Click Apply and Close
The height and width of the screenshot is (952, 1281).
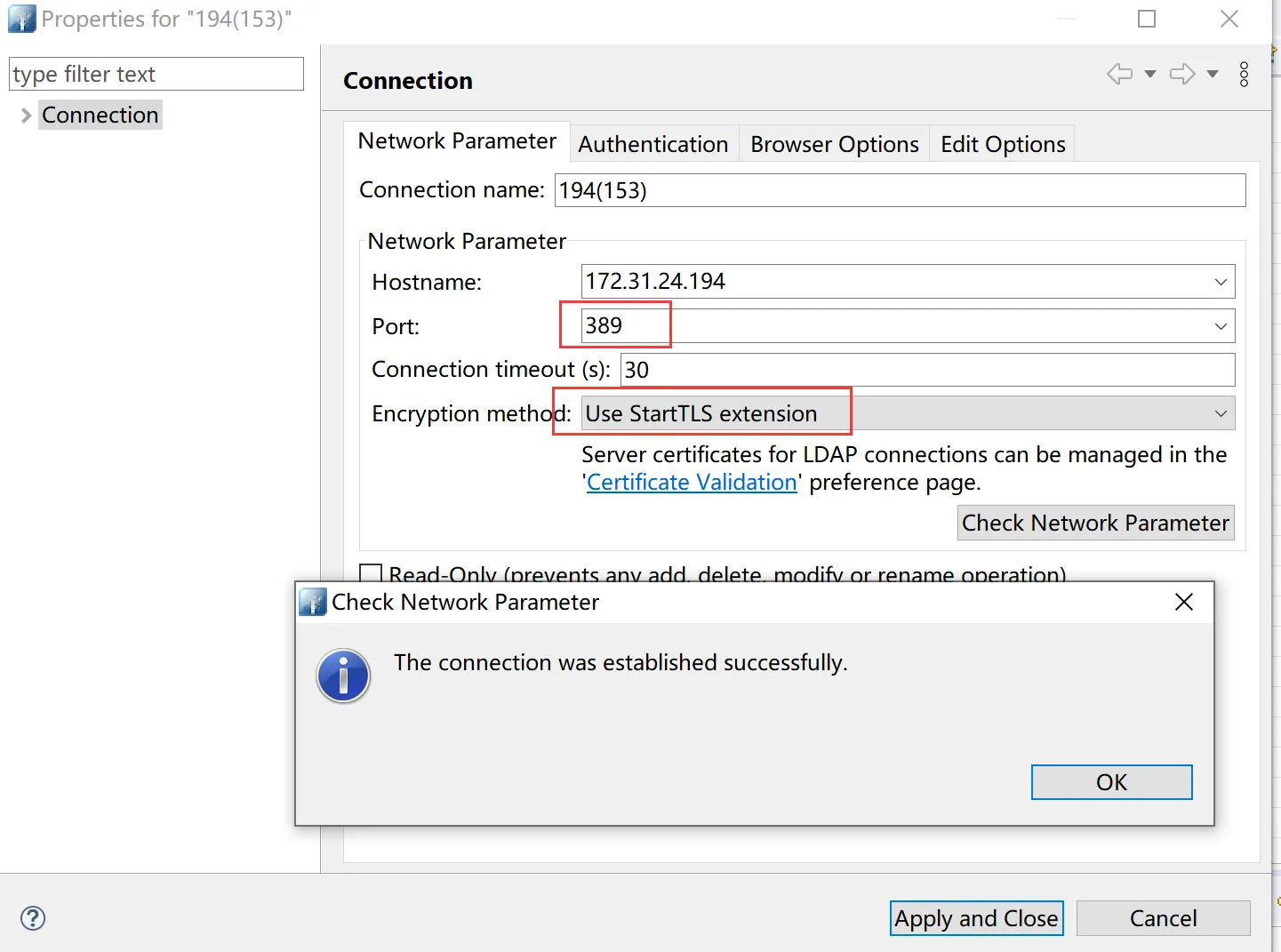(976, 918)
